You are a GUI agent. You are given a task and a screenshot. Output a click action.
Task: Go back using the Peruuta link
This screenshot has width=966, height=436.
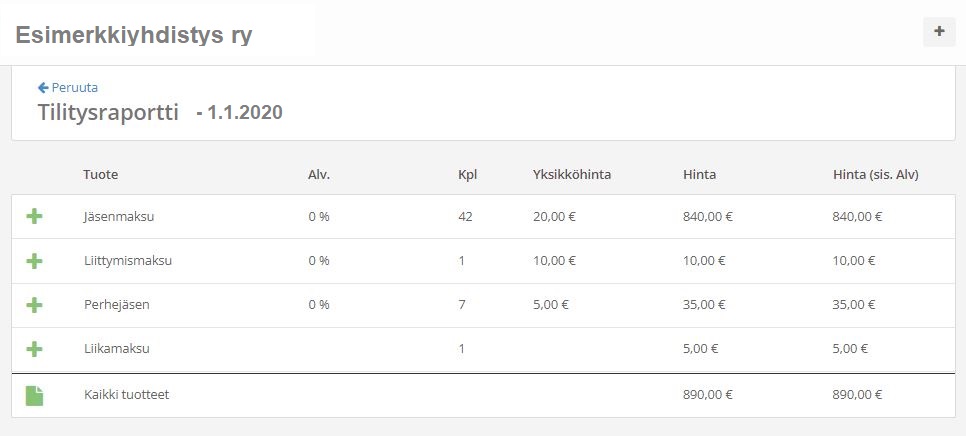(74, 88)
